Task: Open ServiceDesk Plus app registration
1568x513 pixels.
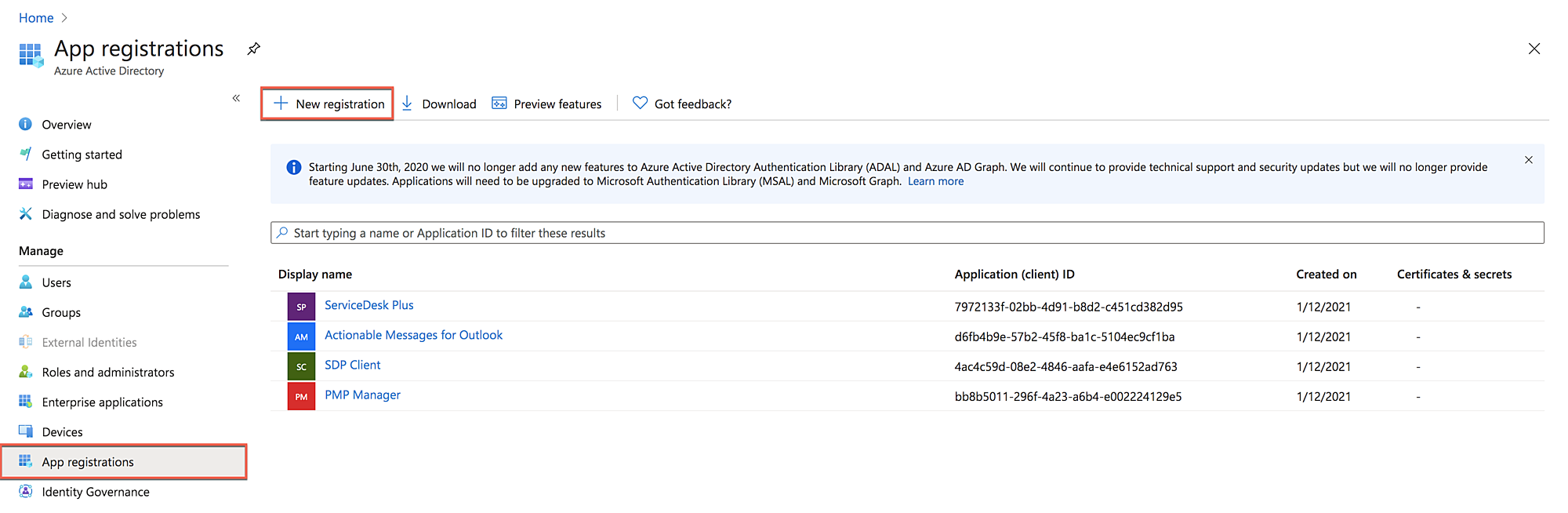Action: click(x=368, y=305)
